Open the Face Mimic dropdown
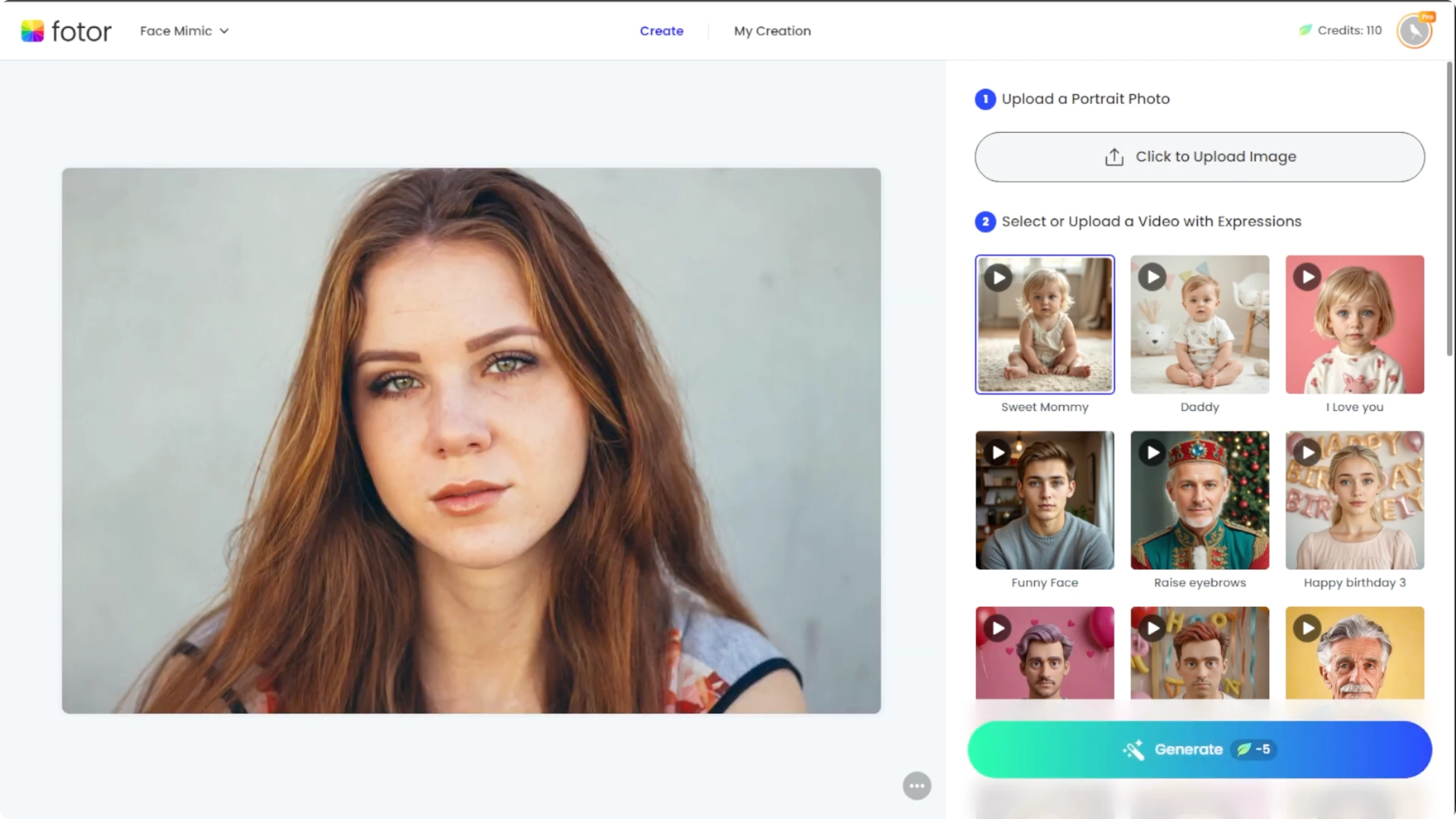 184,31
